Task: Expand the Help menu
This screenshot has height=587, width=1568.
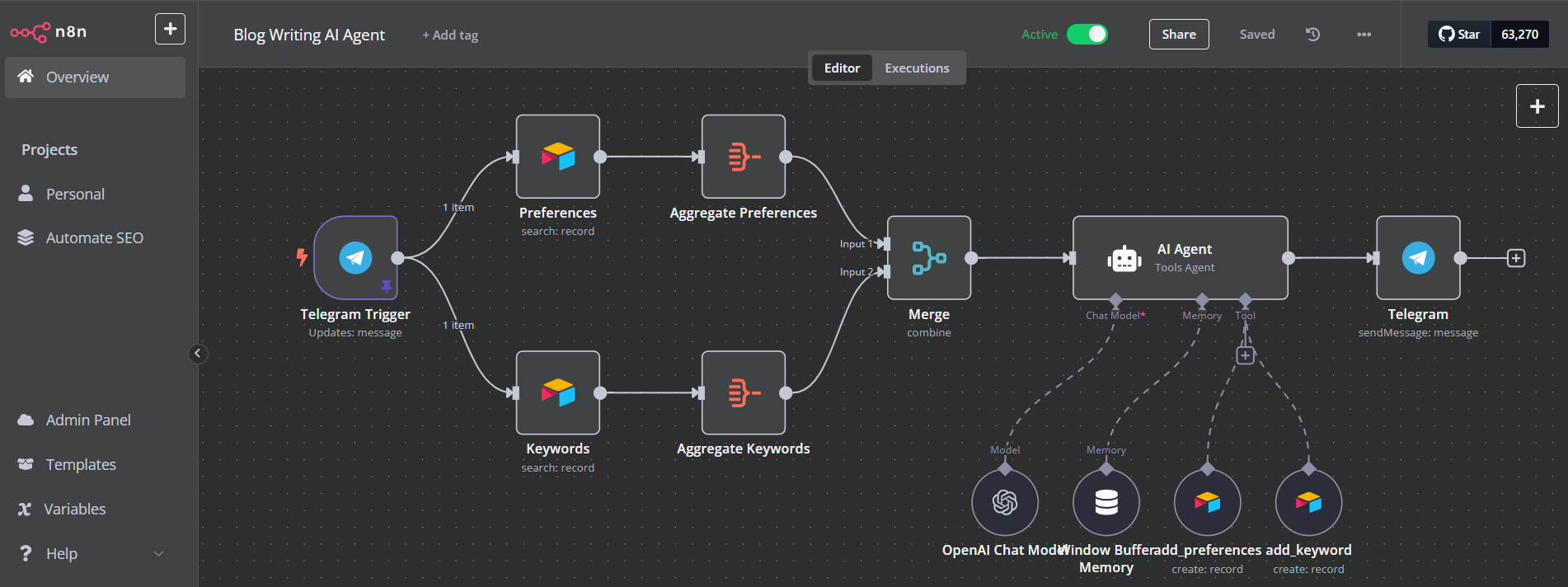Action: click(91, 553)
